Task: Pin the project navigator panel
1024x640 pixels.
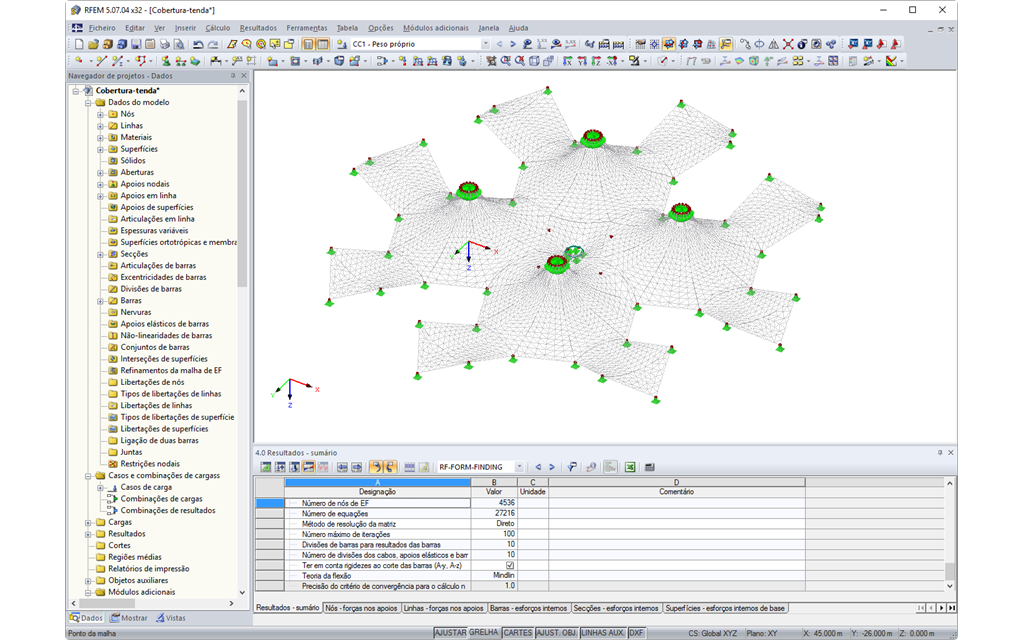Action: coord(233,76)
